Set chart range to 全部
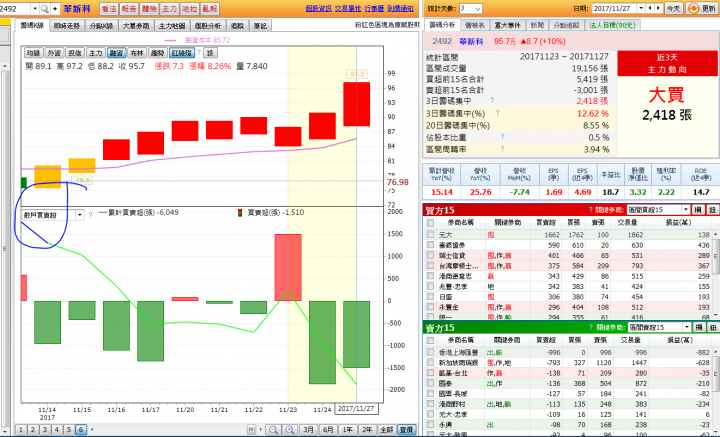720x437 pixels. (x=387, y=430)
